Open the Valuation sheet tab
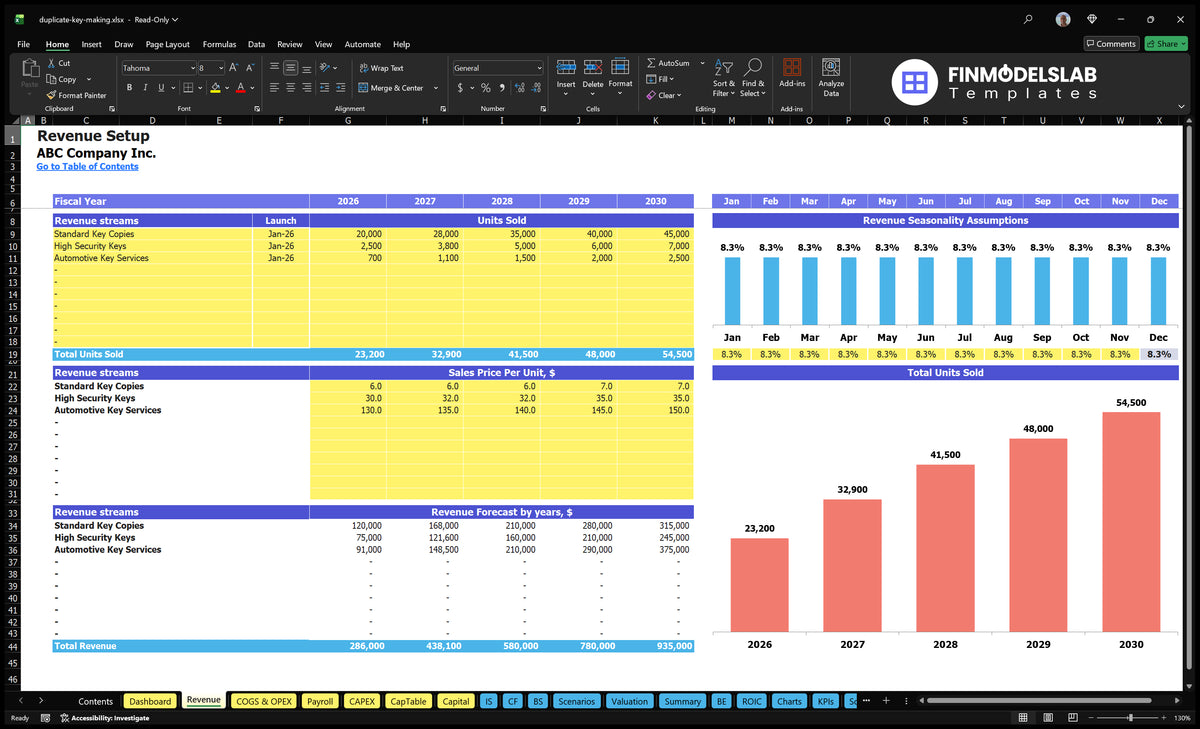This screenshot has height=729, width=1200. (x=629, y=701)
